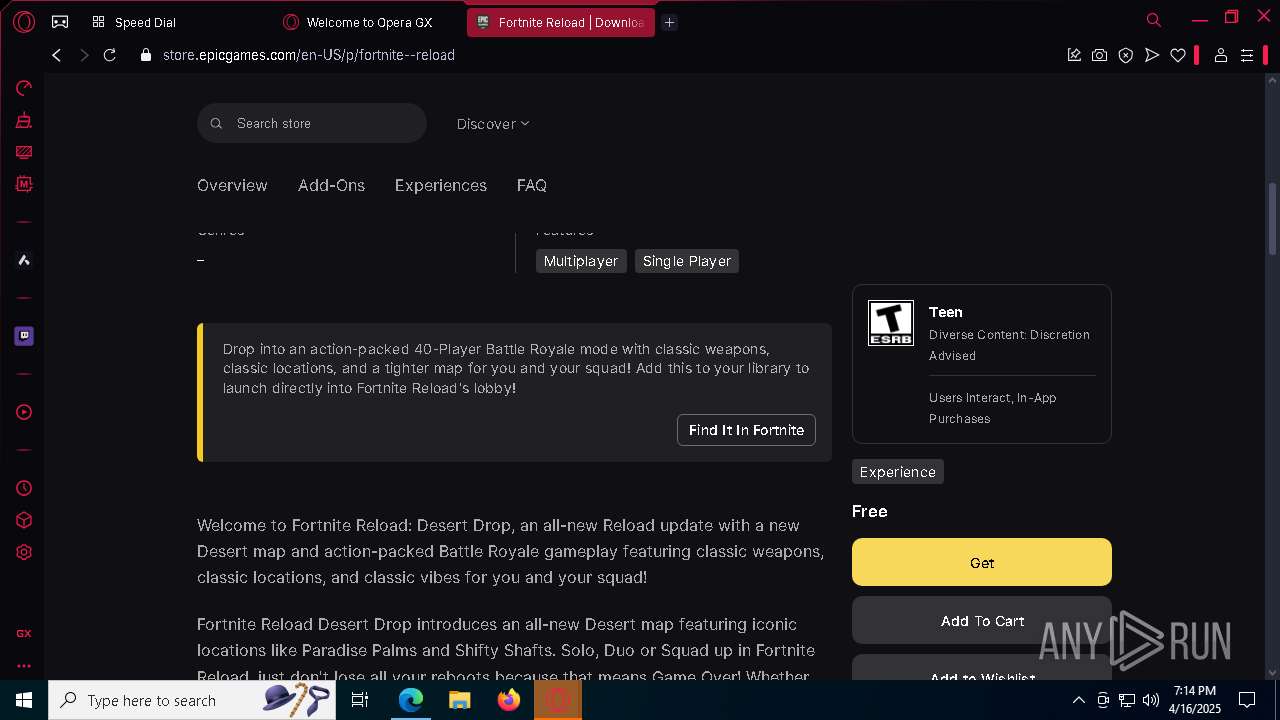
Task: Focus the Search store field
Action: tap(312, 123)
